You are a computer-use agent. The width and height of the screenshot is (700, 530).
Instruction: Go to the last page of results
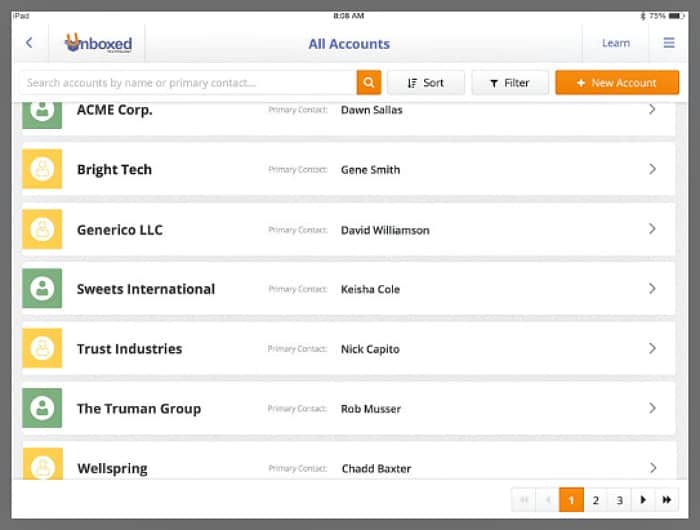667,500
